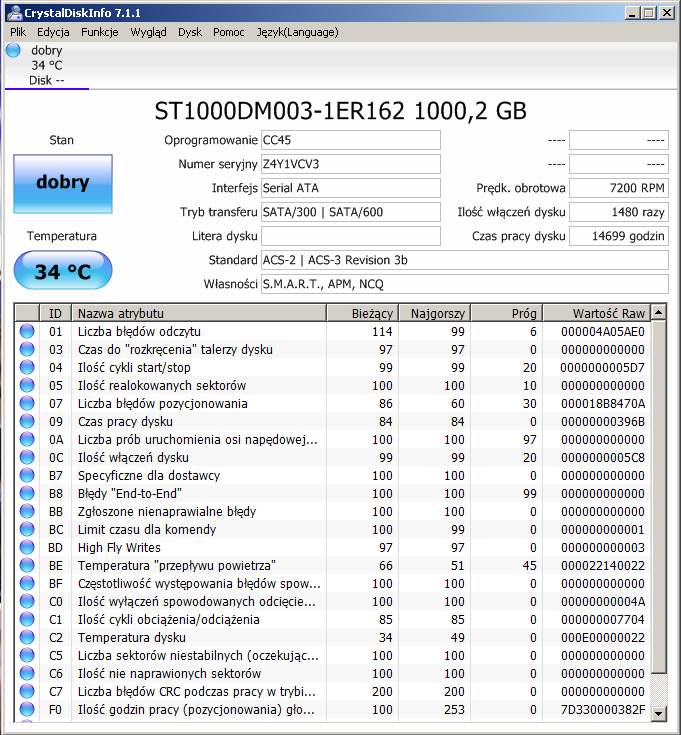Viewport: 681px width, 735px height.
Task: Click status orb for Ilość cykli obciążenia/odciążenia
Action: pyautogui.click(x=27, y=619)
